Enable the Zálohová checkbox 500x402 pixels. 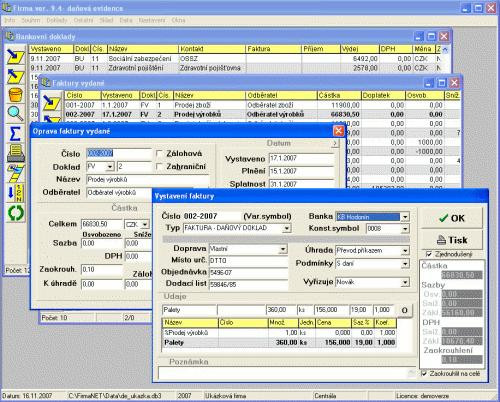(159, 153)
